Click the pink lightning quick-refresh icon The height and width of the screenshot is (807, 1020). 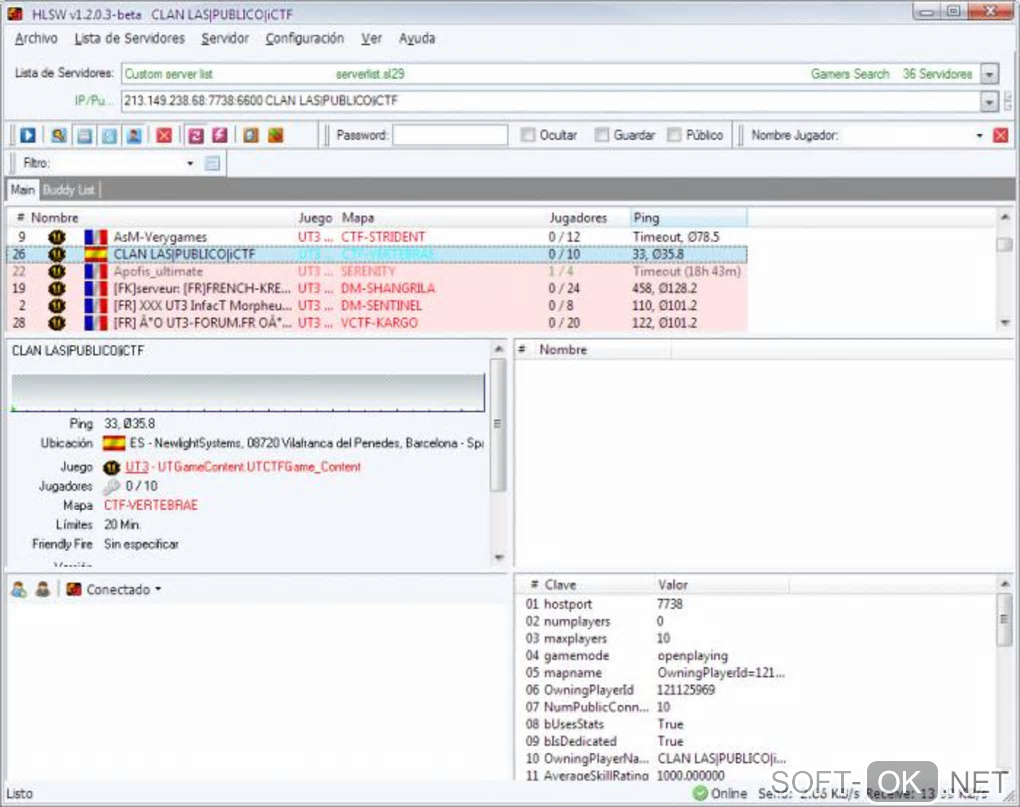(x=221, y=135)
